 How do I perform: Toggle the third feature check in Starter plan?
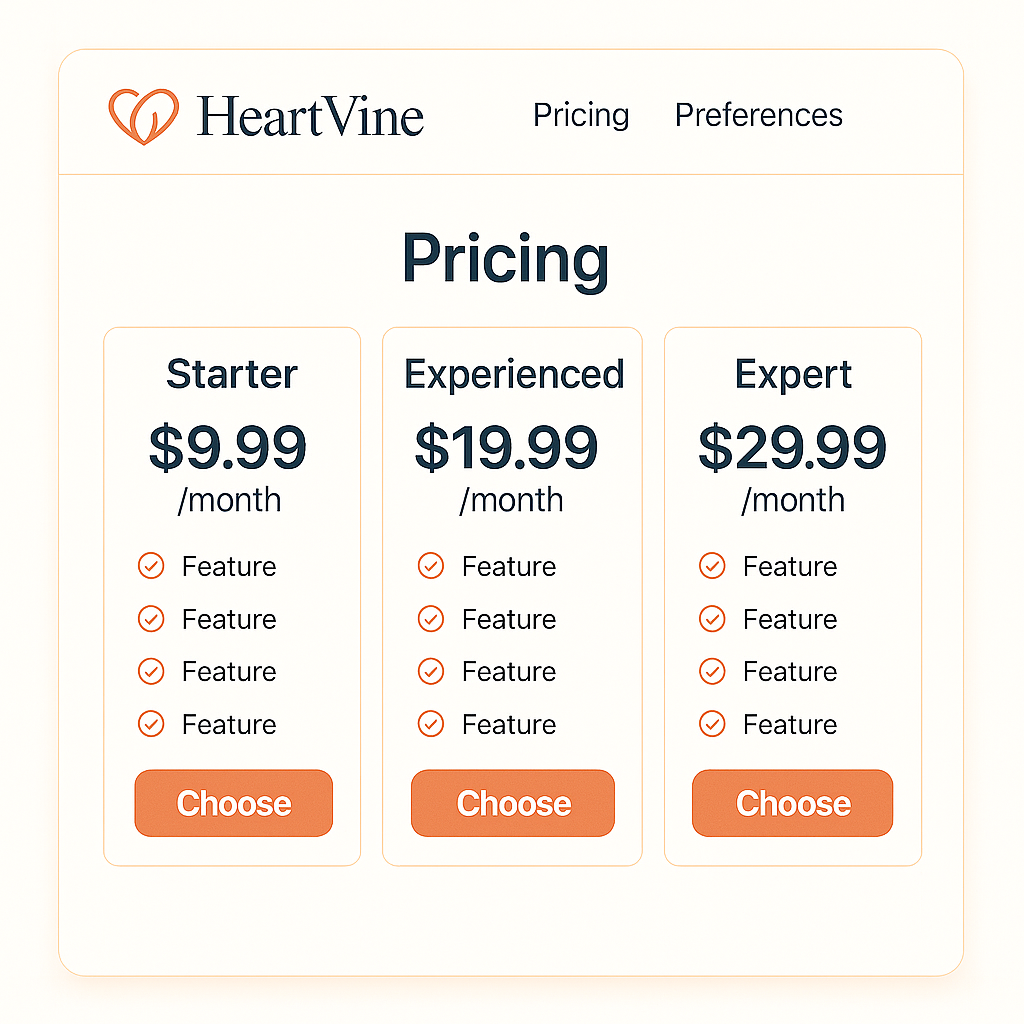pos(151,671)
